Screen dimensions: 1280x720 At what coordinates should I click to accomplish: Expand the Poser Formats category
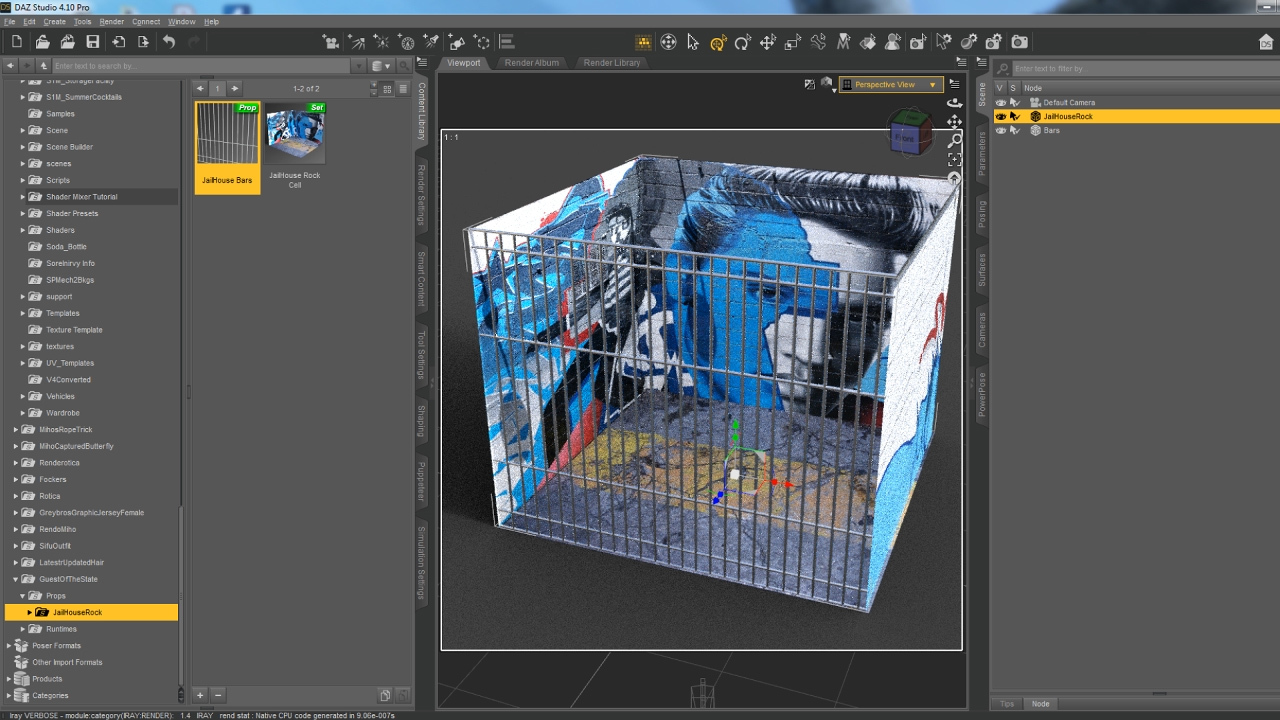coord(9,645)
